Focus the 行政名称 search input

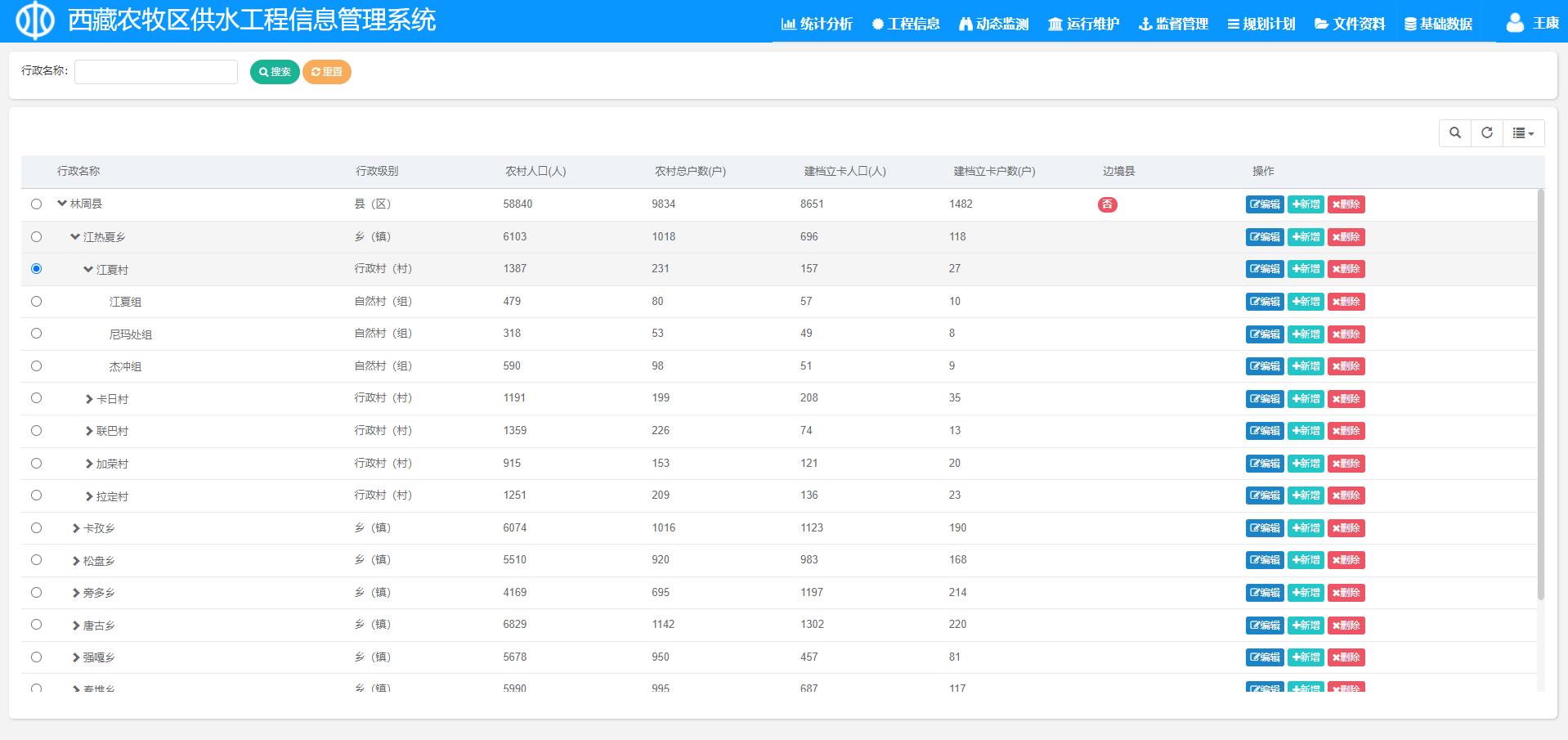(156, 72)
